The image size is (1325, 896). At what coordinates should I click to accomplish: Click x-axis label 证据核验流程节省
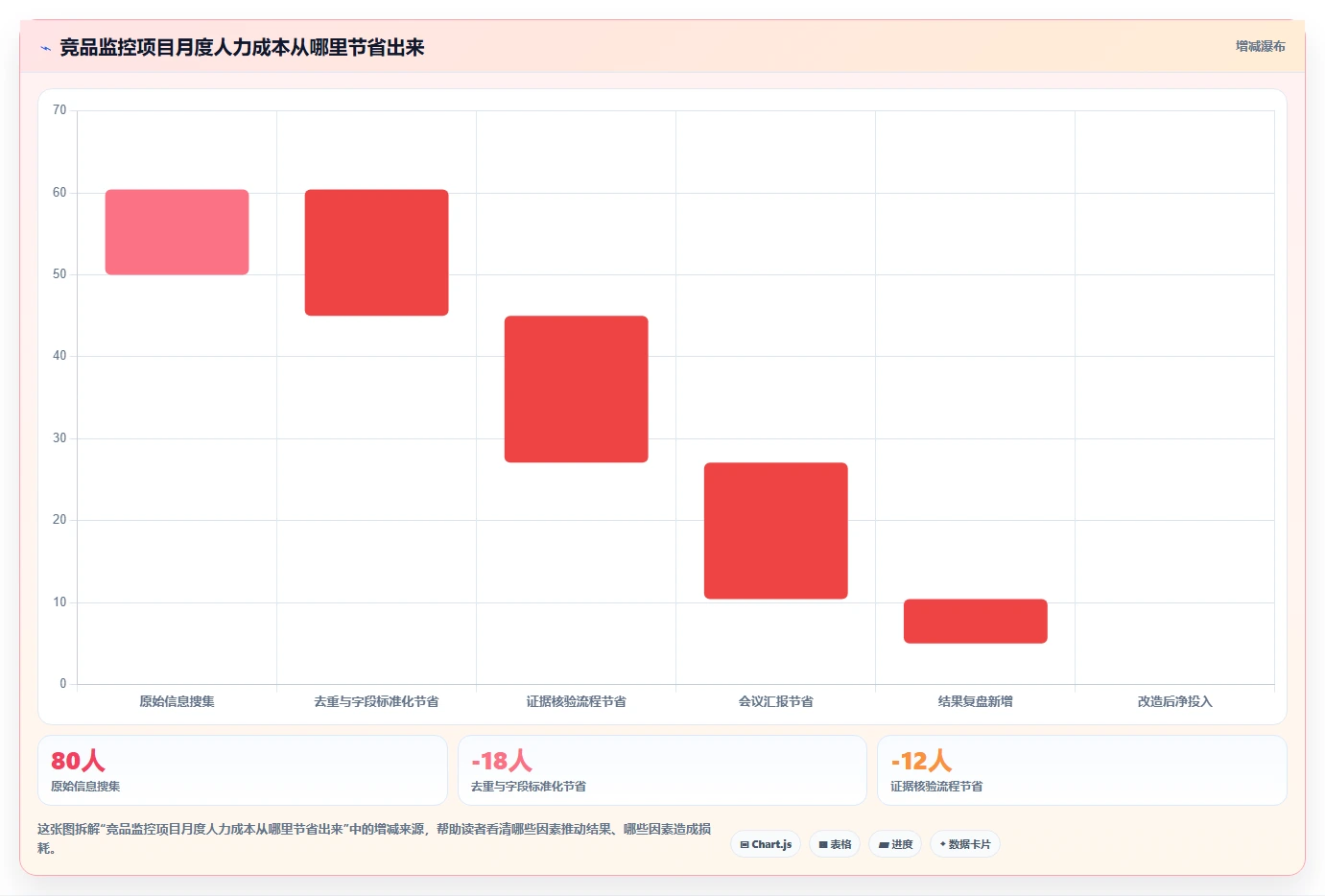[577, 701]
